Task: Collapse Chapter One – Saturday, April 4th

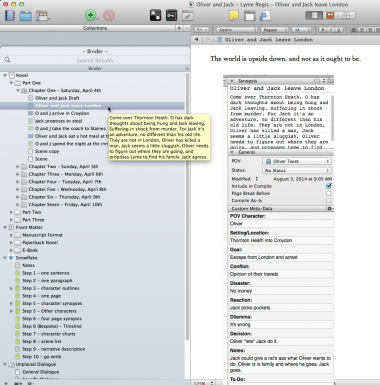Action: click(18, 90)
